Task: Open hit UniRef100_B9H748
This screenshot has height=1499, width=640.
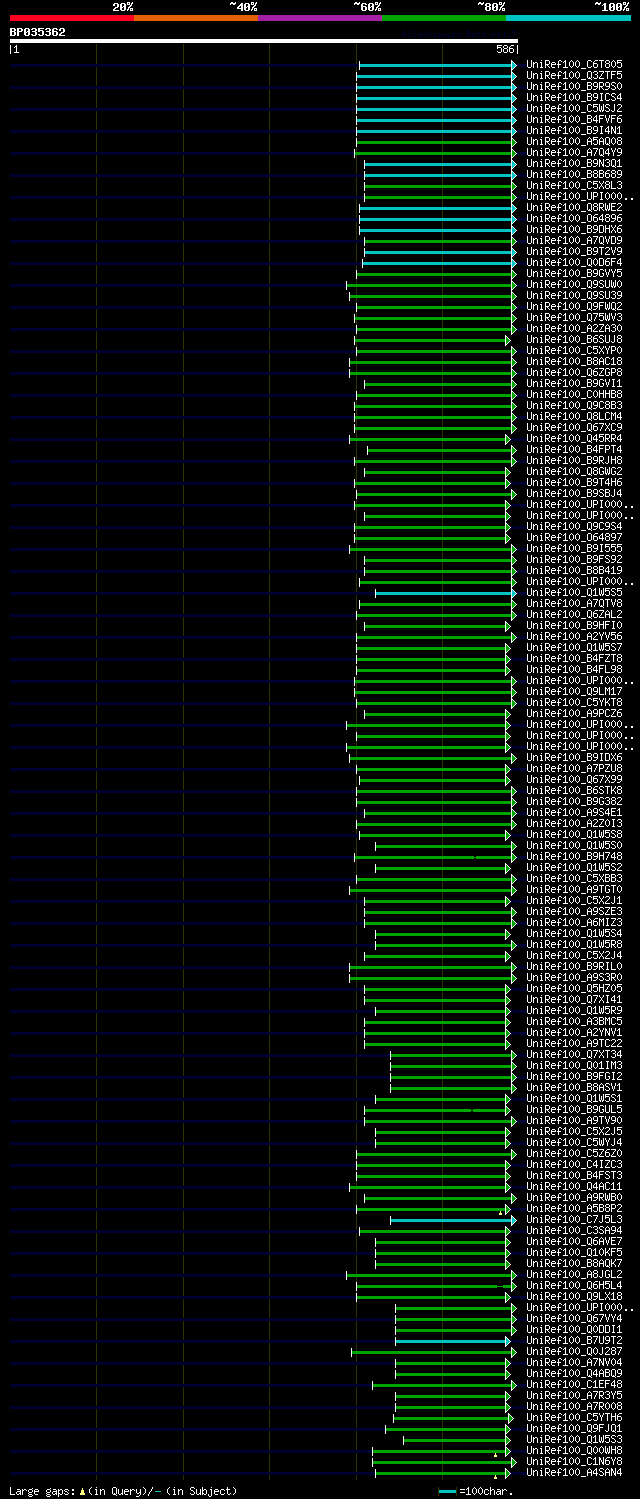Action: [574, 857]
